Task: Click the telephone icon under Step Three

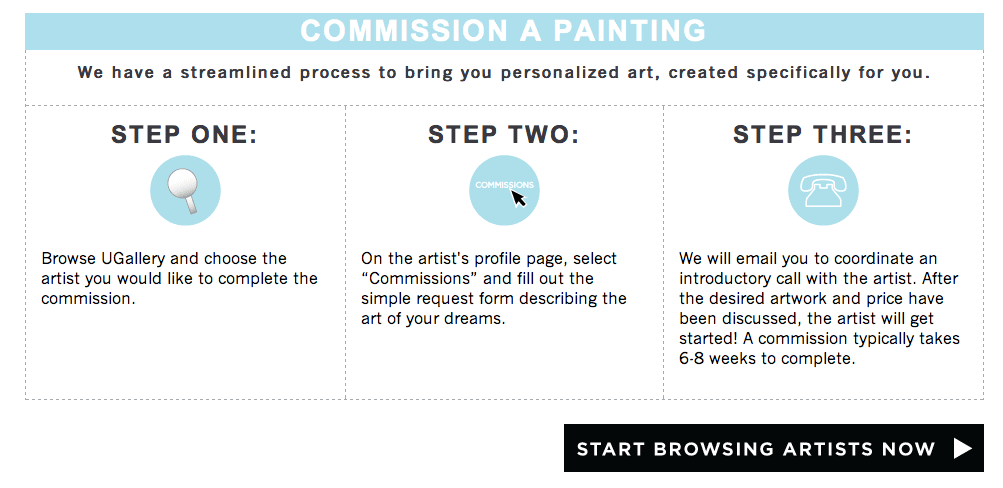Action: [x=823, y=191]
